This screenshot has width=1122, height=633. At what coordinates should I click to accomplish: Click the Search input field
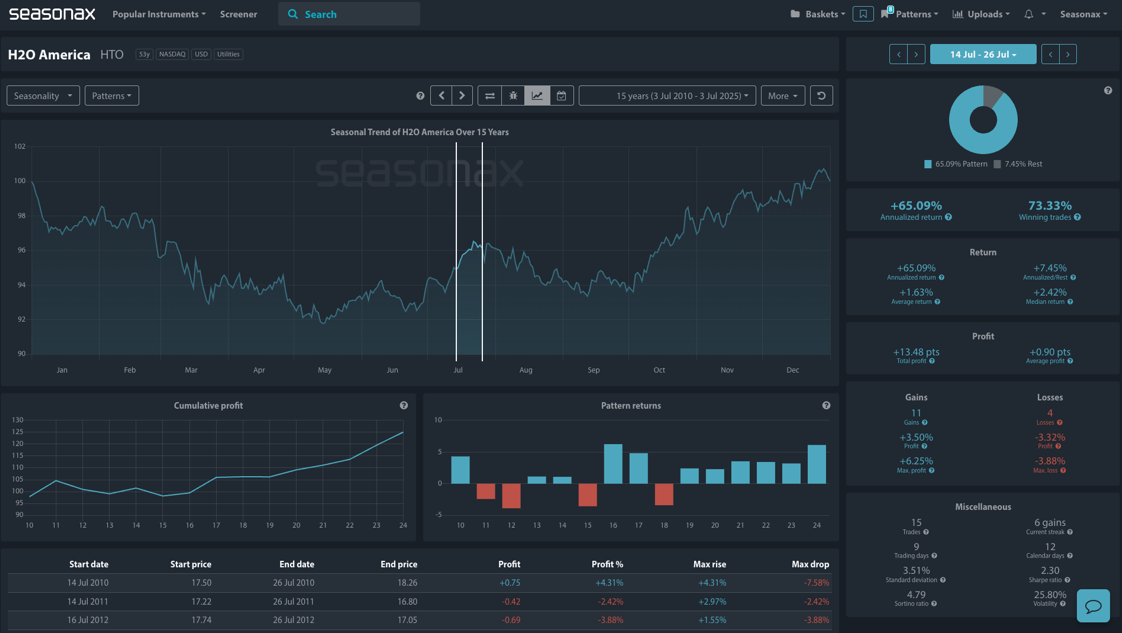349,14
